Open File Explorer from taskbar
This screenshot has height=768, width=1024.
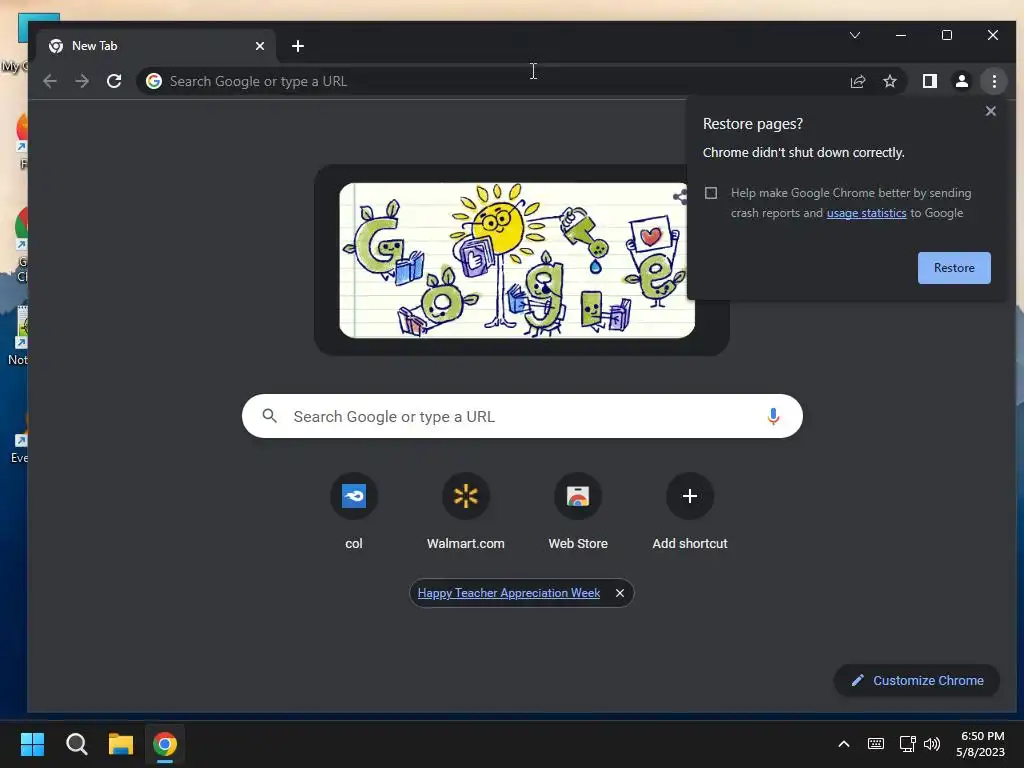click(121, 744)
